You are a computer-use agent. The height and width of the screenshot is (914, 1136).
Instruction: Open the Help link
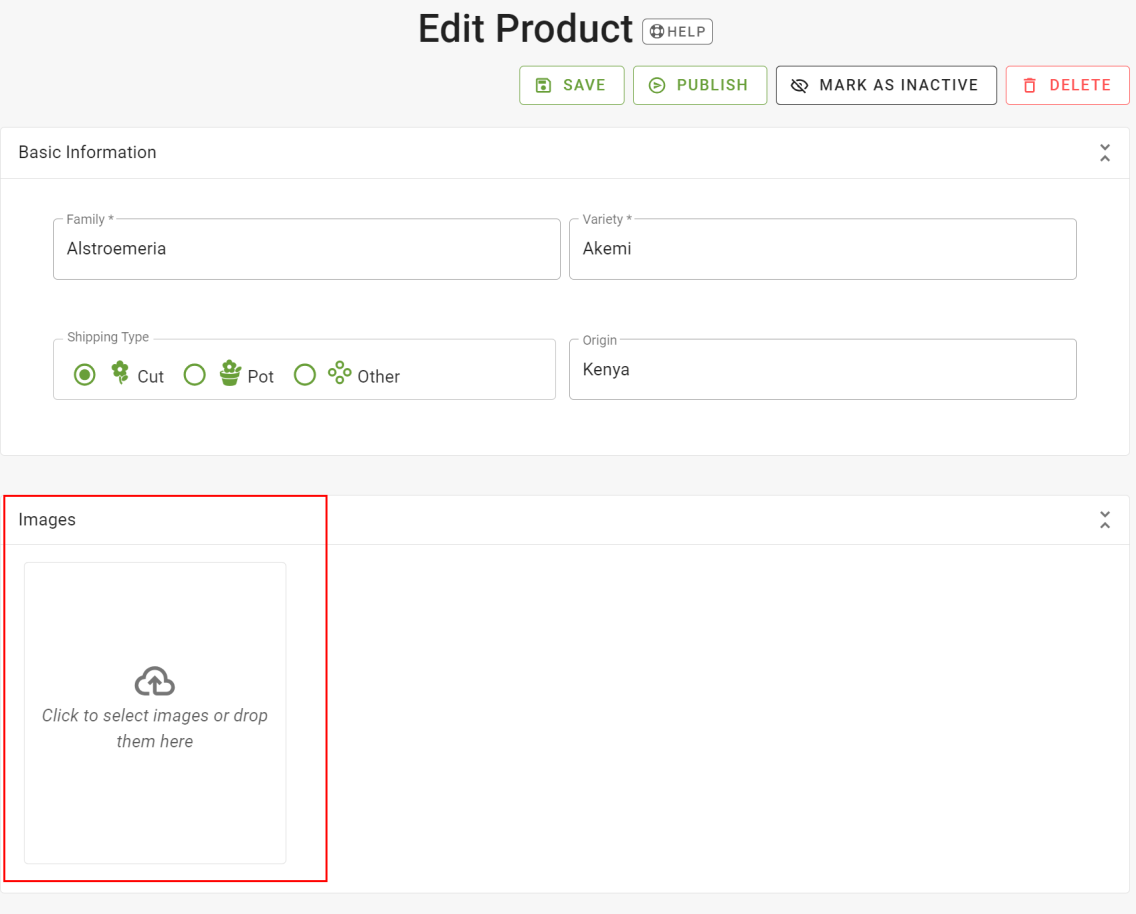point(677,32)
